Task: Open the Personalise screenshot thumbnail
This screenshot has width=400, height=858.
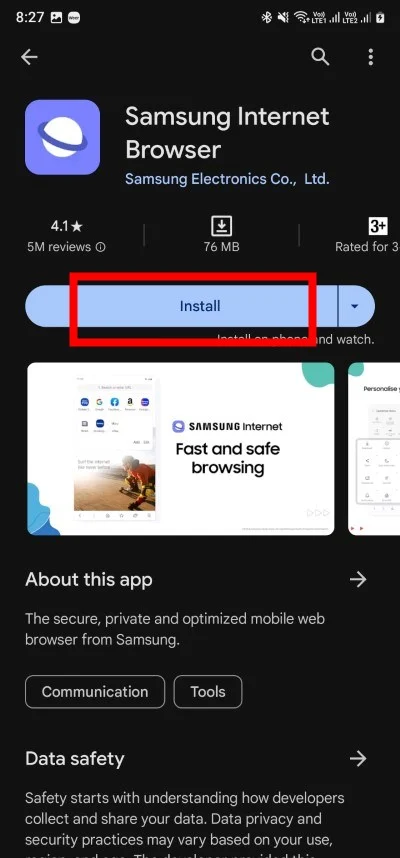Action: click(374, 449)
